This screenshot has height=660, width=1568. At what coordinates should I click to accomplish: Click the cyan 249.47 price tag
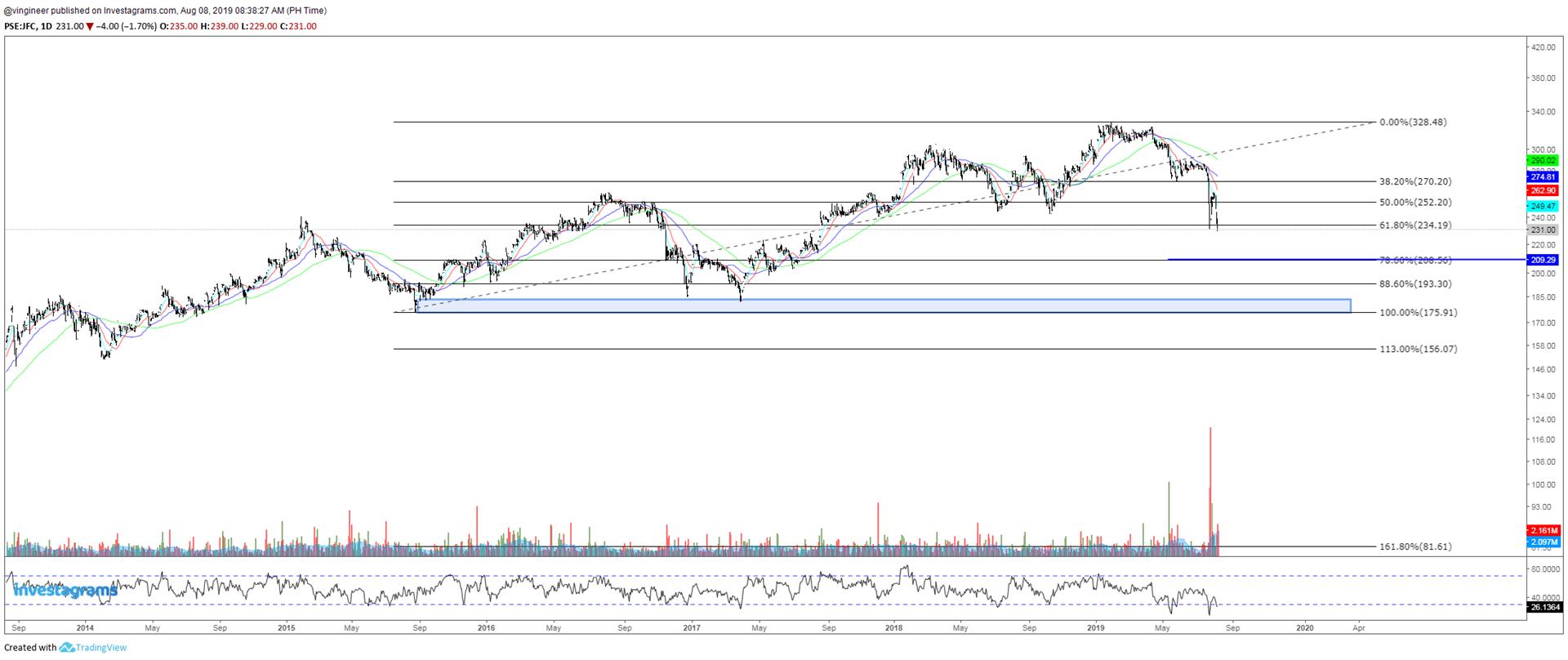[1542, 207]
